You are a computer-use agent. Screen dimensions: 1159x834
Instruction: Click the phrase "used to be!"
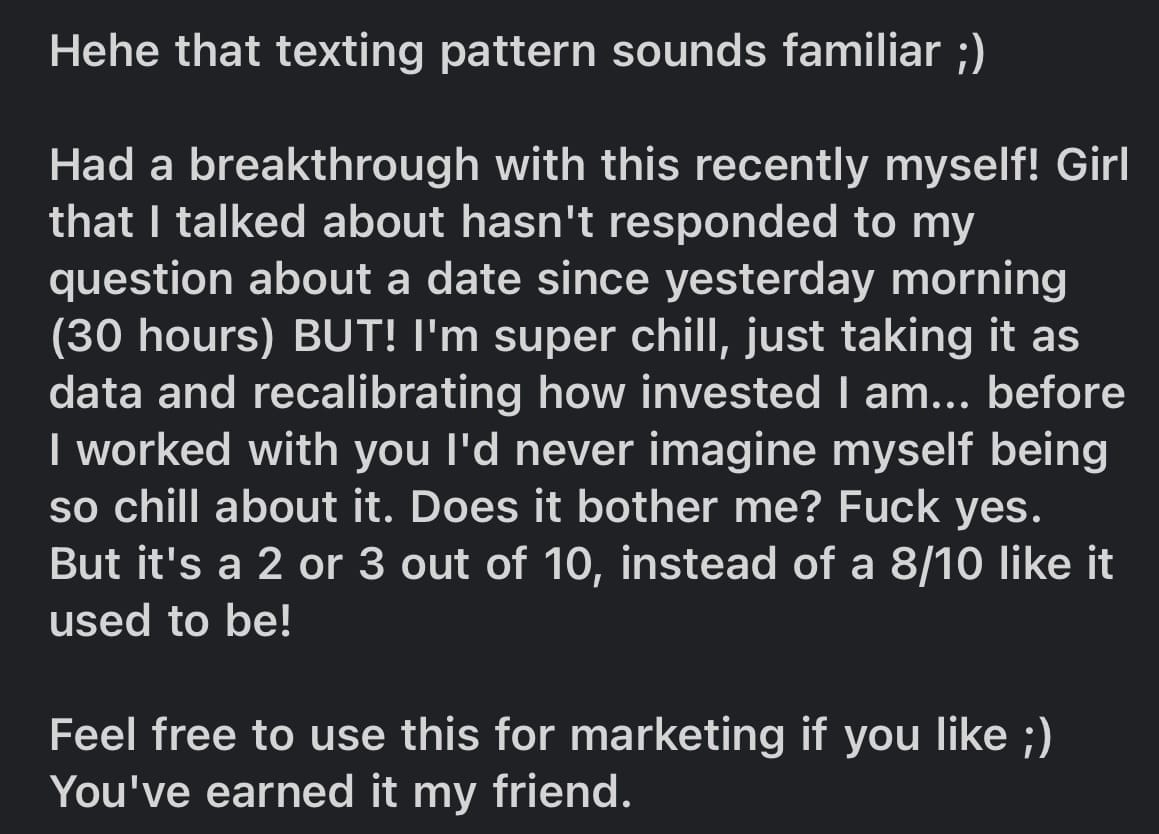[171, 621]
